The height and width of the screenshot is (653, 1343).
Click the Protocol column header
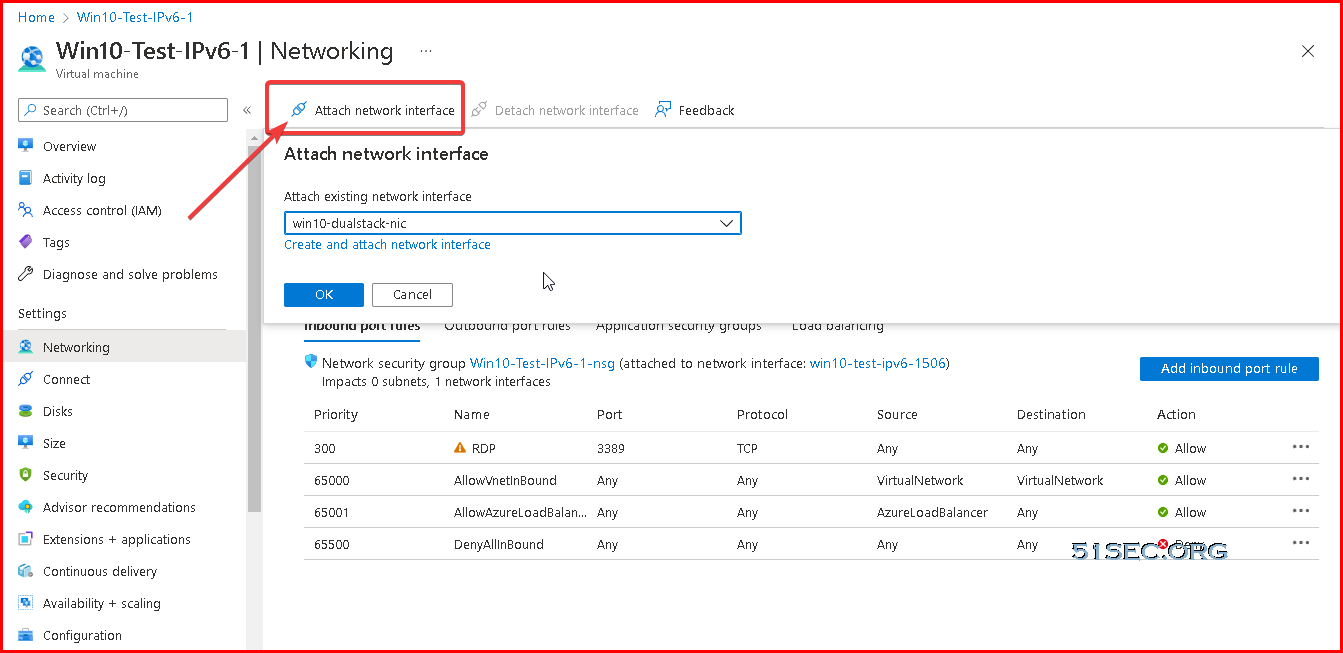763,414
